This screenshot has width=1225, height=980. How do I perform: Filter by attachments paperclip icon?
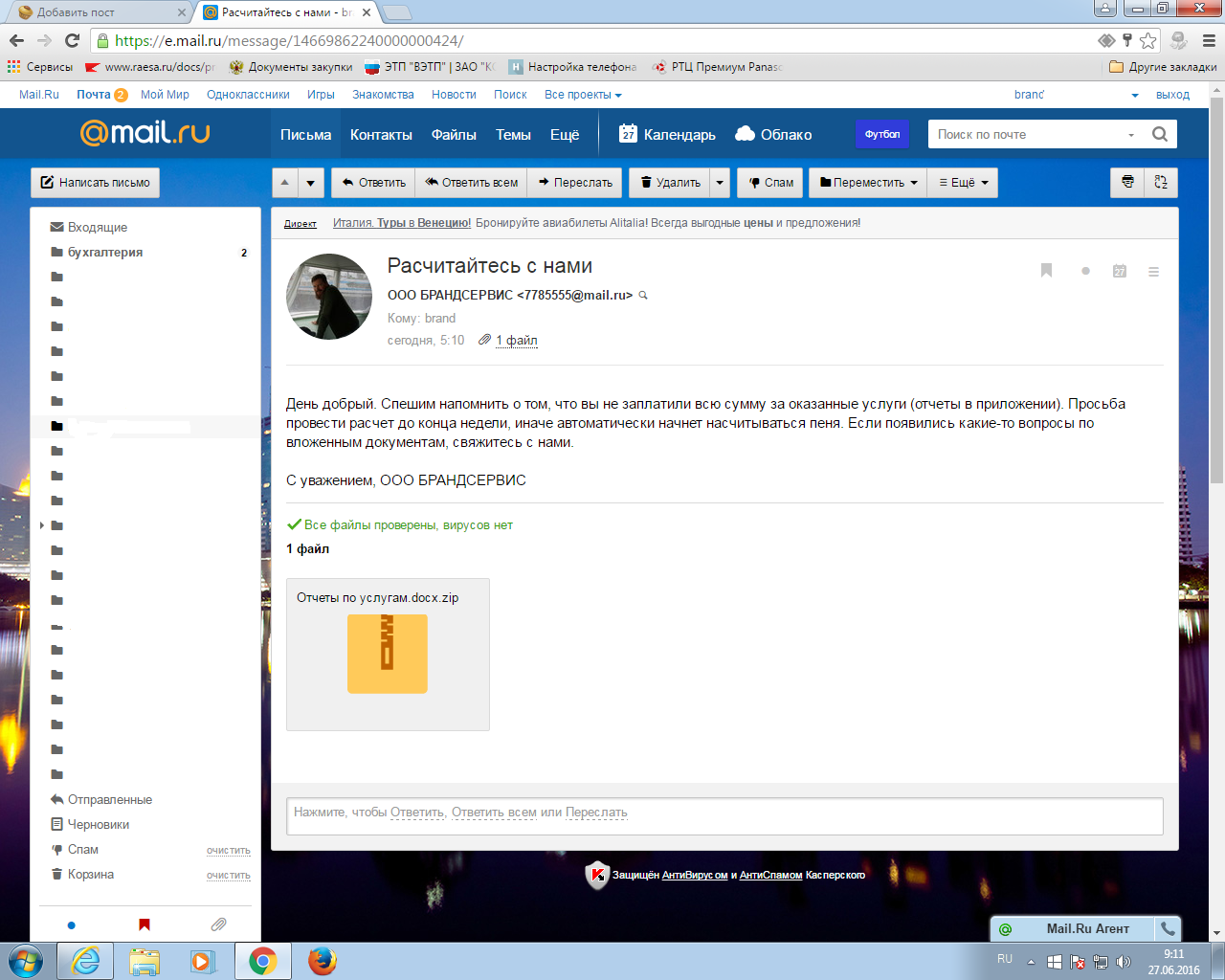218,924
